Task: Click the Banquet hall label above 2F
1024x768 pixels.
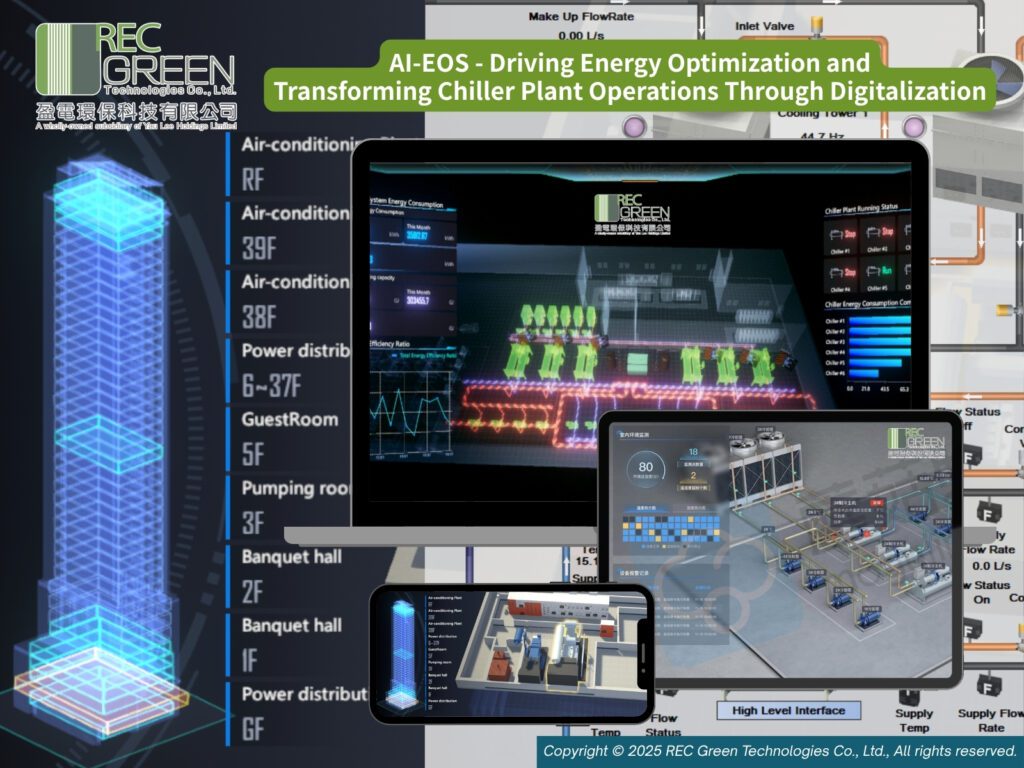Action: click(x=291, y=556)
